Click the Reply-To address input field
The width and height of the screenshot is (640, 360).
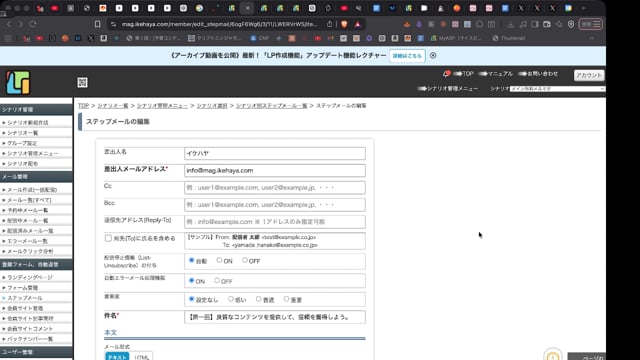click(275, 222)
